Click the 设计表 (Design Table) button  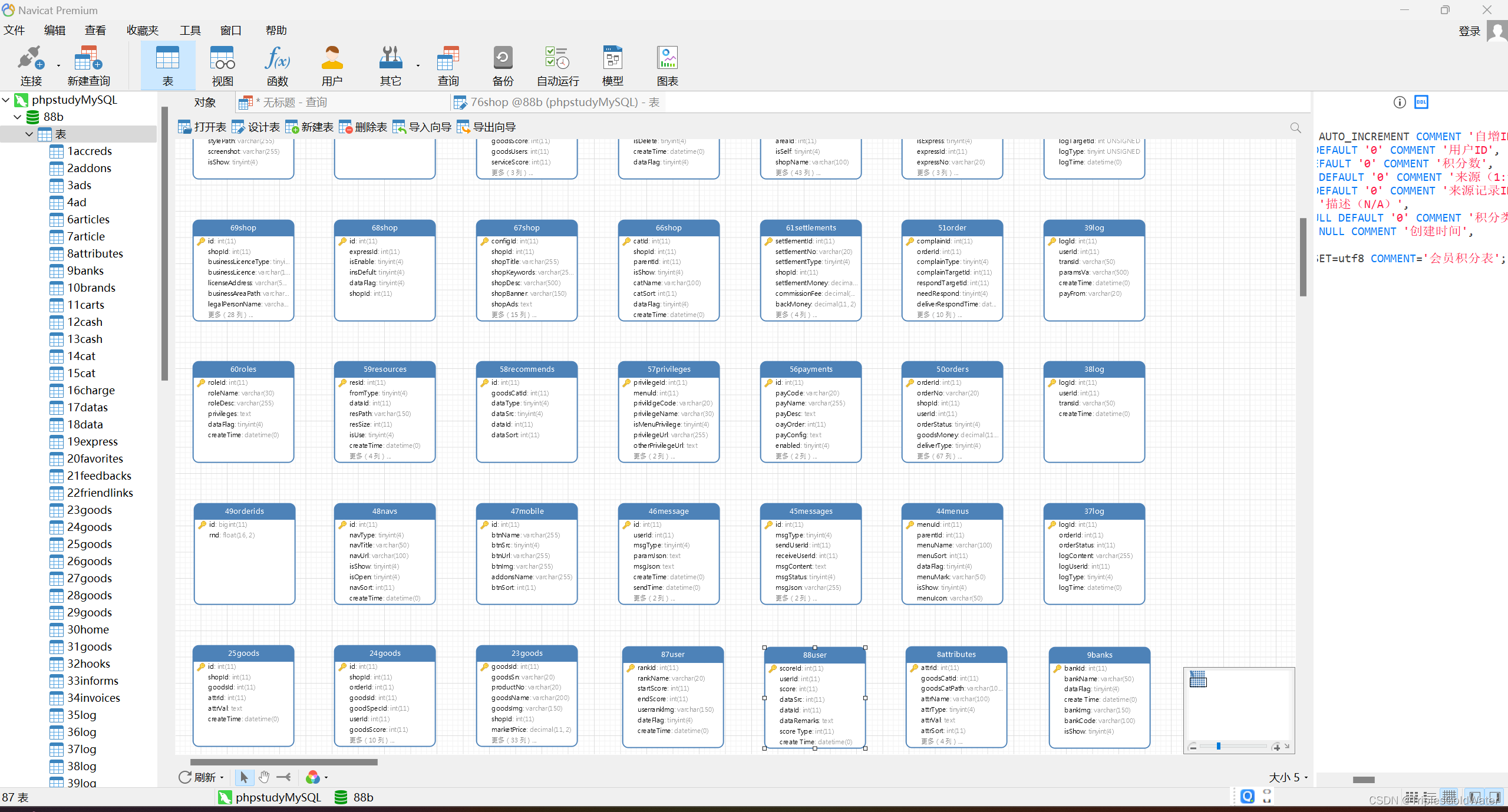pyautogui.click(x=256, y=127)
